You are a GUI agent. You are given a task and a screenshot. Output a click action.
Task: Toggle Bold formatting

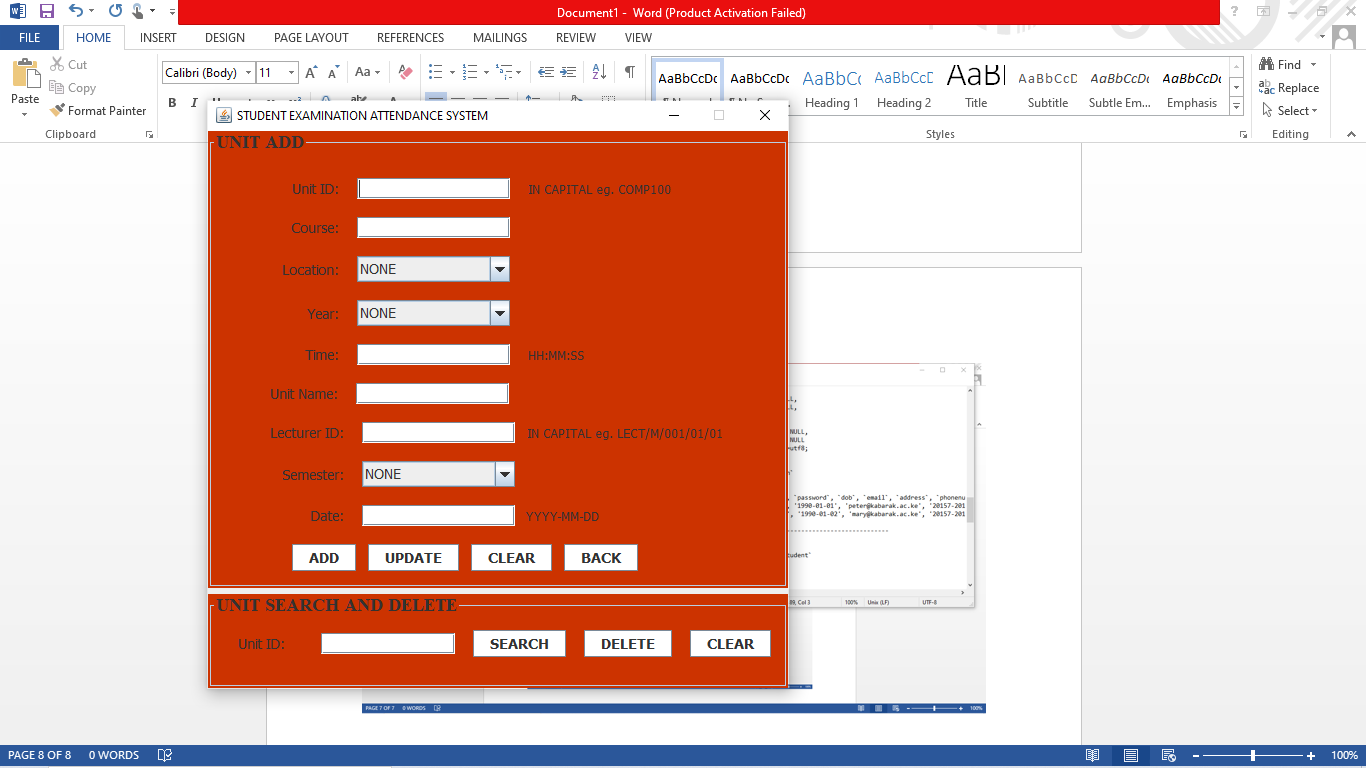click(171, 103)
